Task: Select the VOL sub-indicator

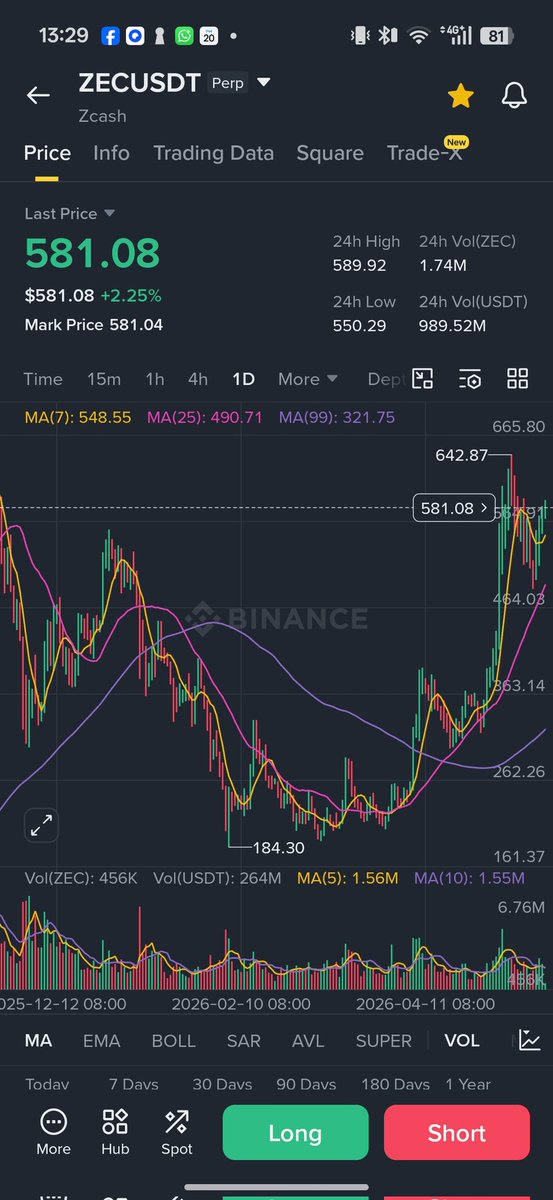Action: coord(461,1041)
